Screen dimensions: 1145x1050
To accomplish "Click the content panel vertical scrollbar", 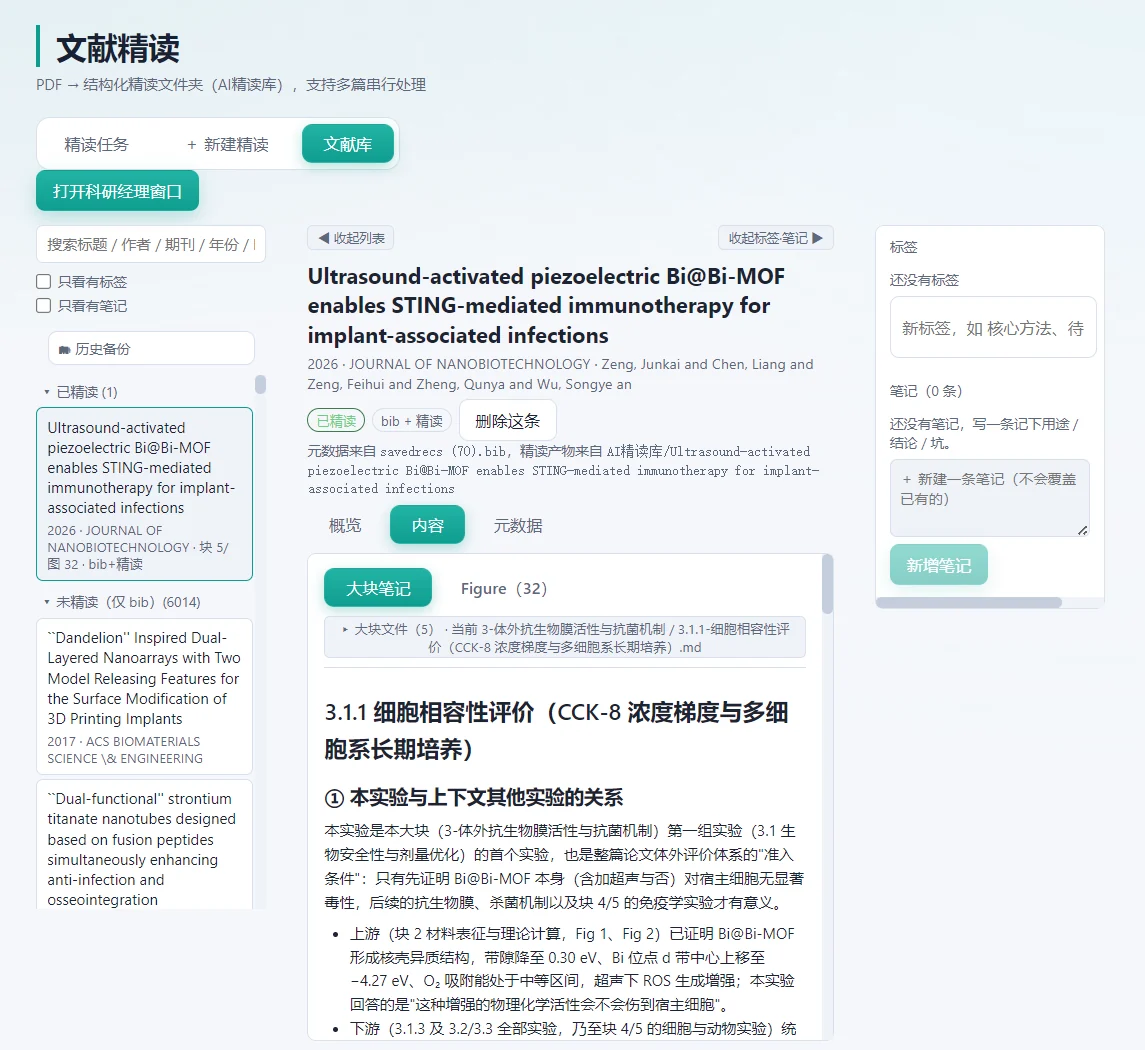I will (827, 584).
